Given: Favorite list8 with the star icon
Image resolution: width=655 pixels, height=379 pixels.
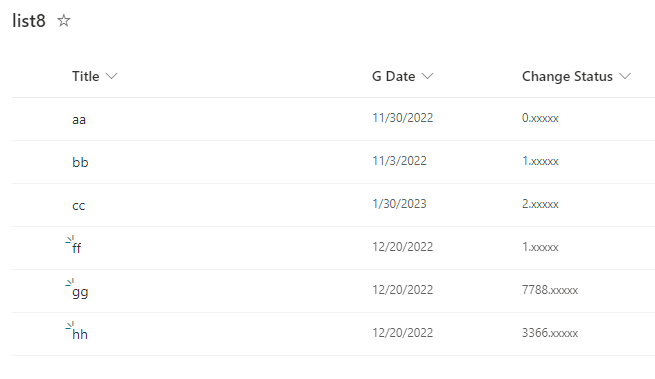Looking at the screenshot, I should coord(64,20).
